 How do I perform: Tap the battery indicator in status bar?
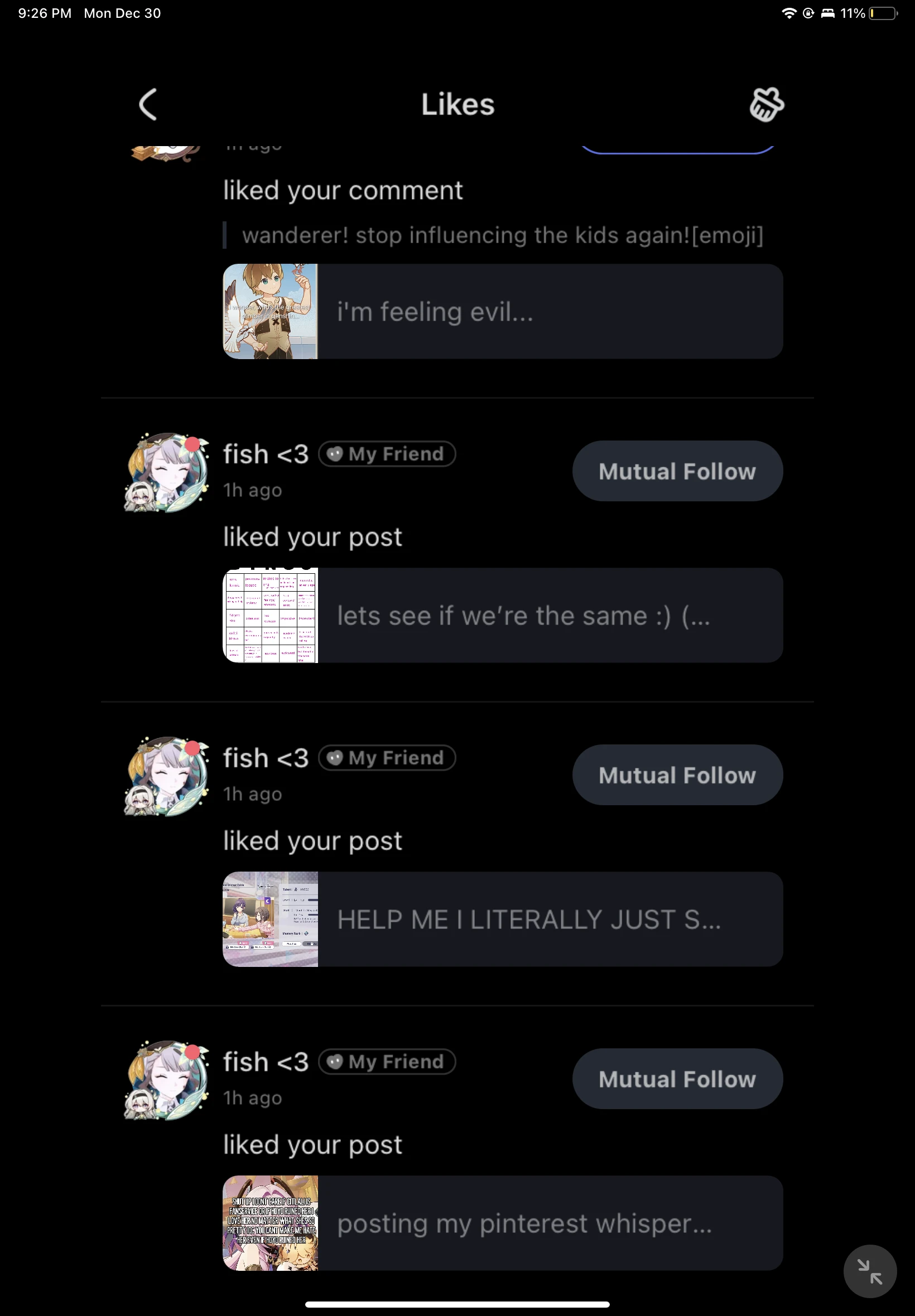pyautogui.click(x=883, y=13)
